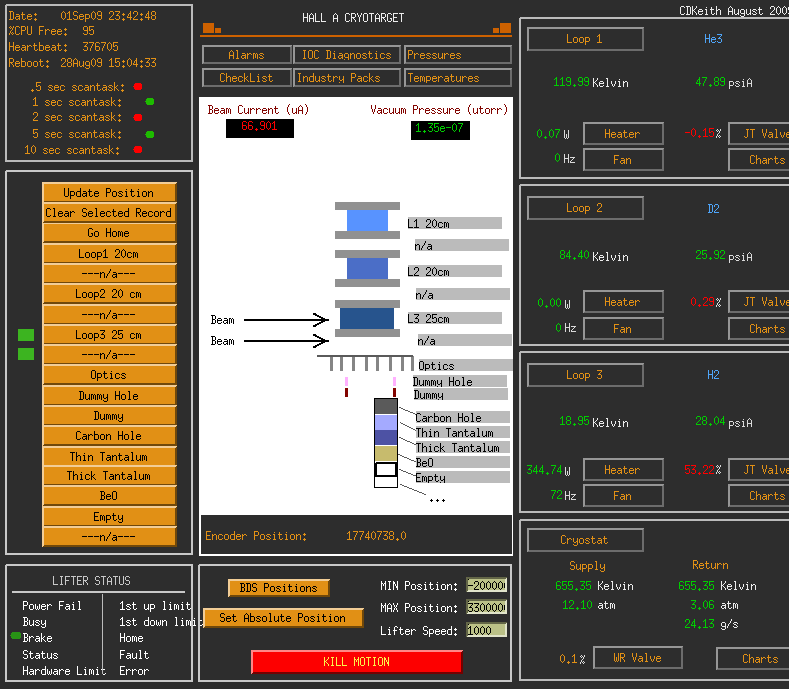Open Industry Packs screen
Image resolution: width=789 pixels, height=689 pixels.
[347, 78]
